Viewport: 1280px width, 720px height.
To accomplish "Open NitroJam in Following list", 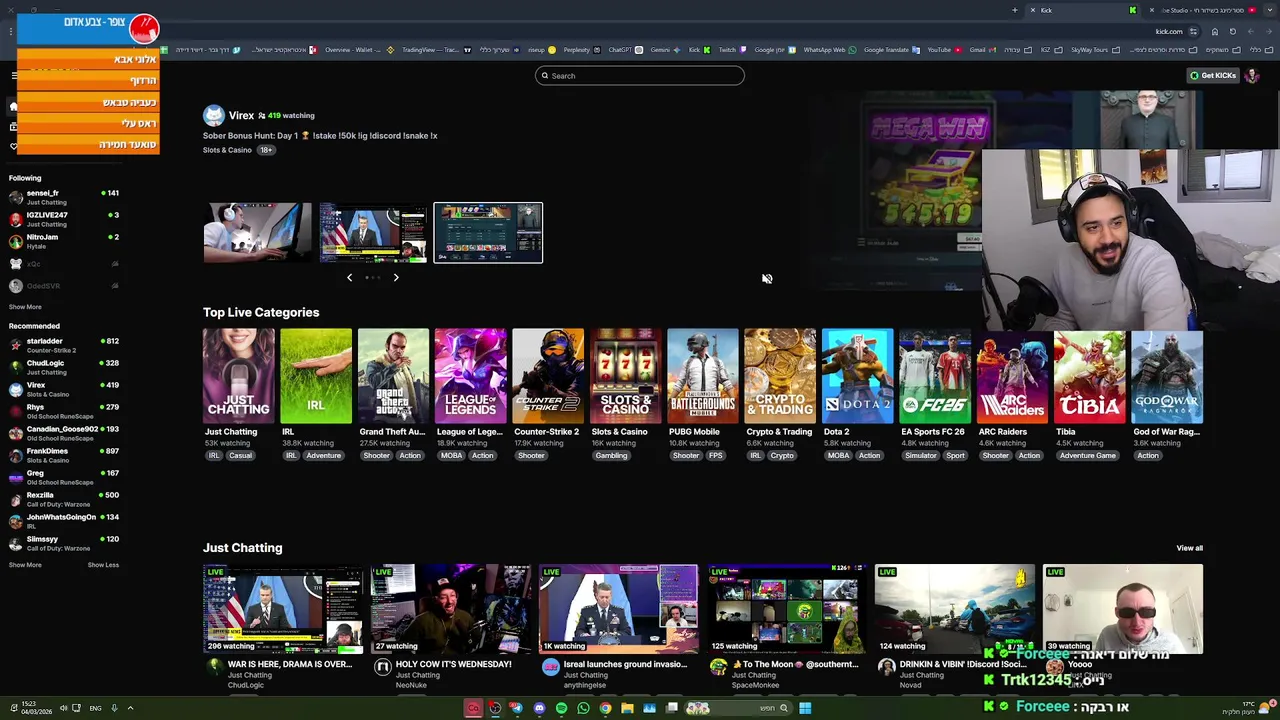I will [x=63, y=241].
